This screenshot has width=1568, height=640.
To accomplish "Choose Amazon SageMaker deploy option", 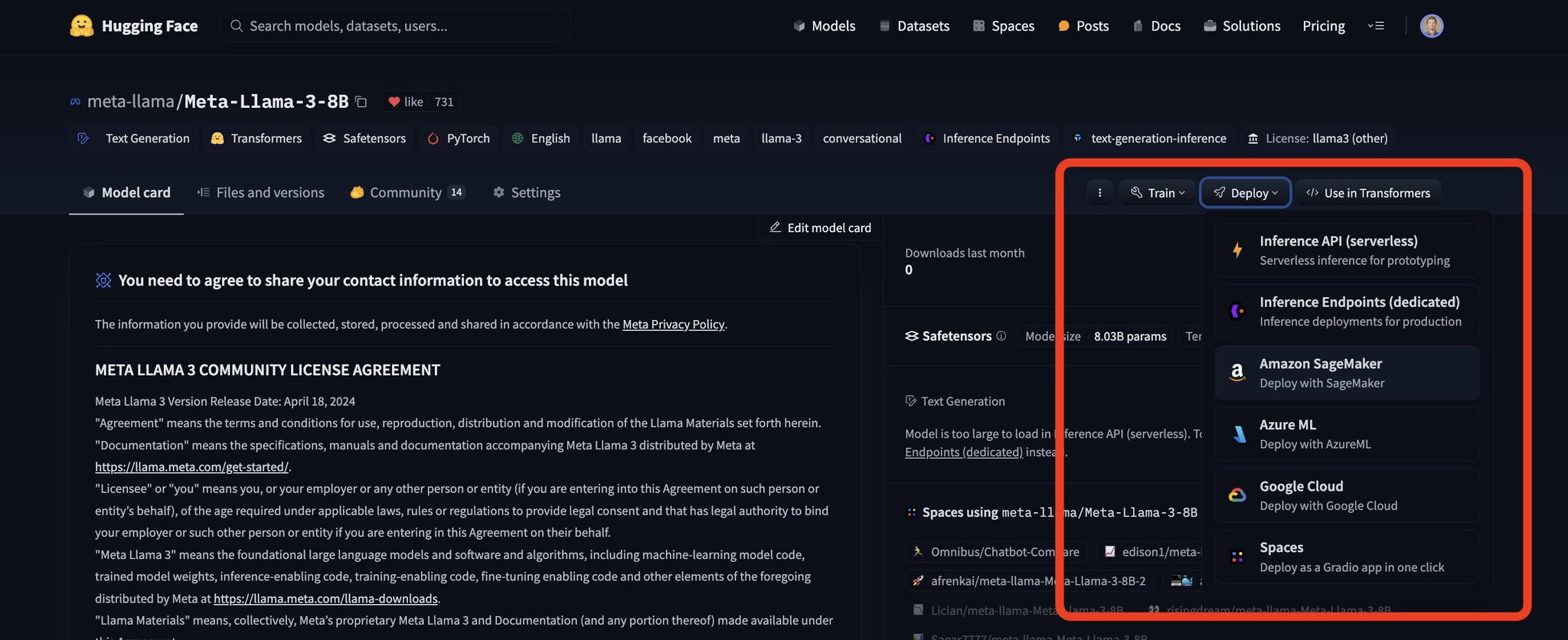I will (1347, 373).
